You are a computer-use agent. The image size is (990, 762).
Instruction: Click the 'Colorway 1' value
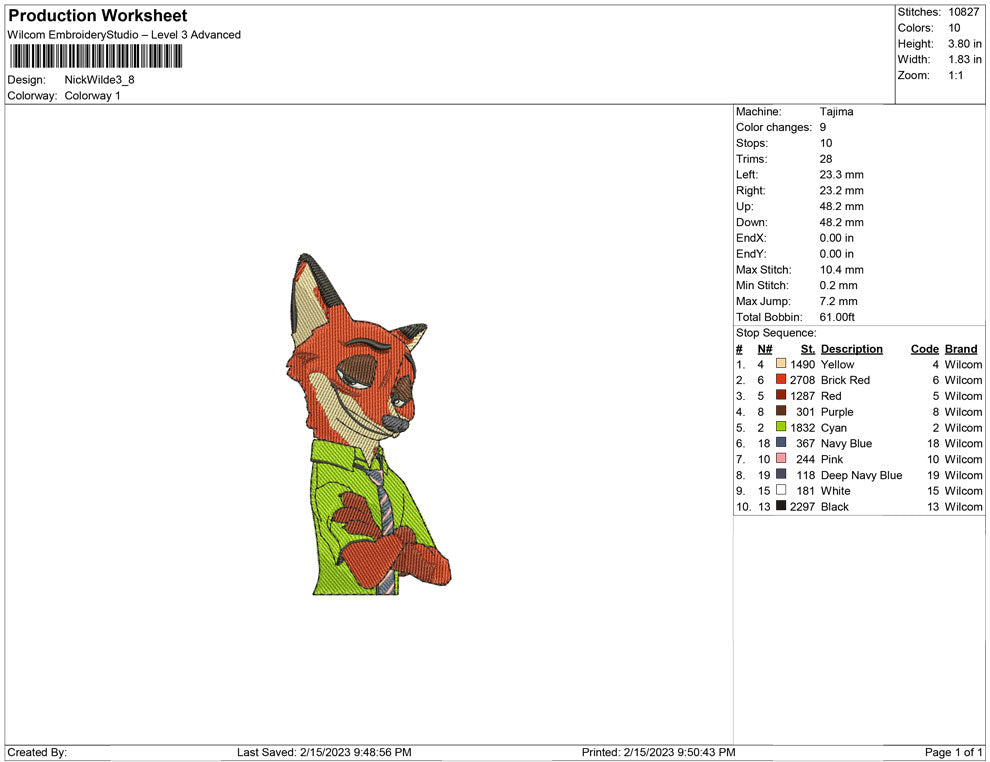pyautogui.click(x=92, y=95)
